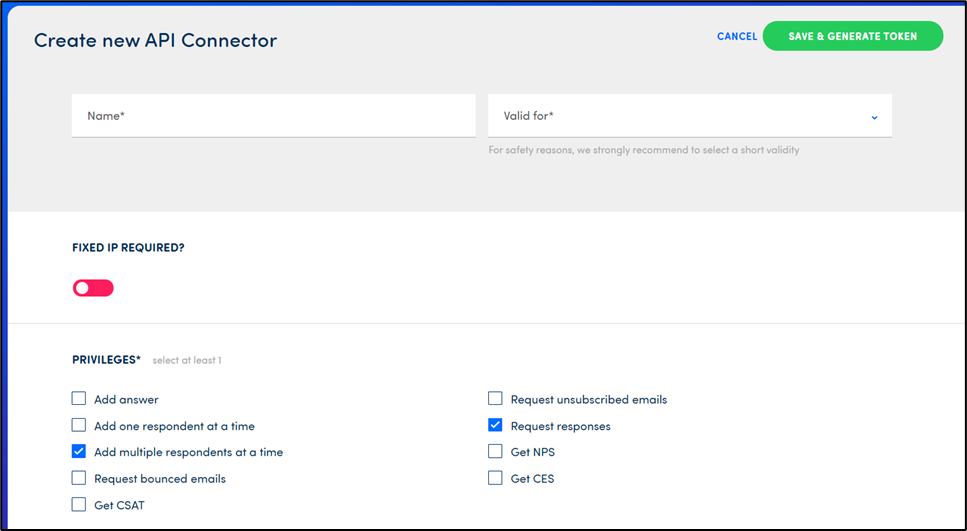This screenshot has width=967, height=531.
Task: Click the Fixed IP Required? label text
Action: point(128,247)
